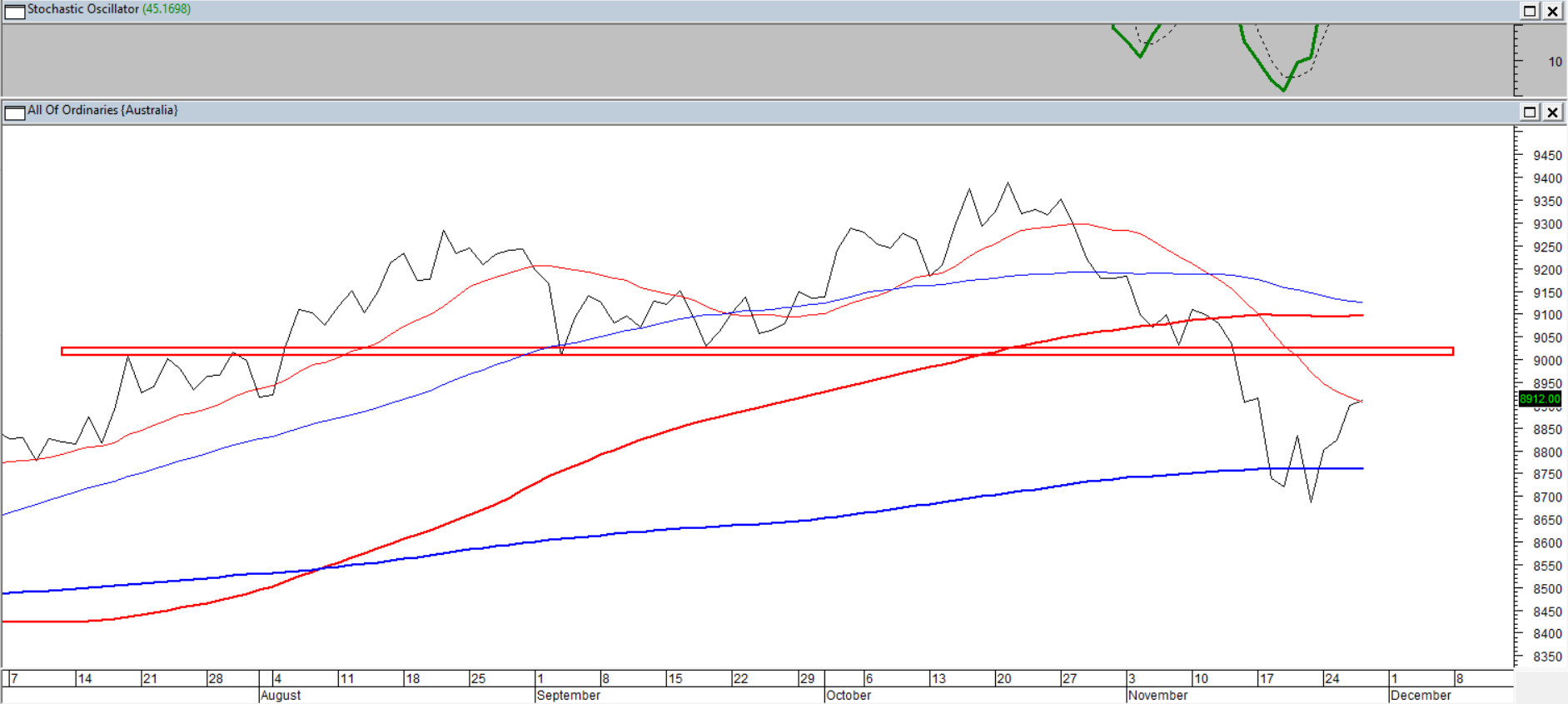Click the December label on date axis
This screenshot has height=704, width=1568.
click(x=1421, y=695)
